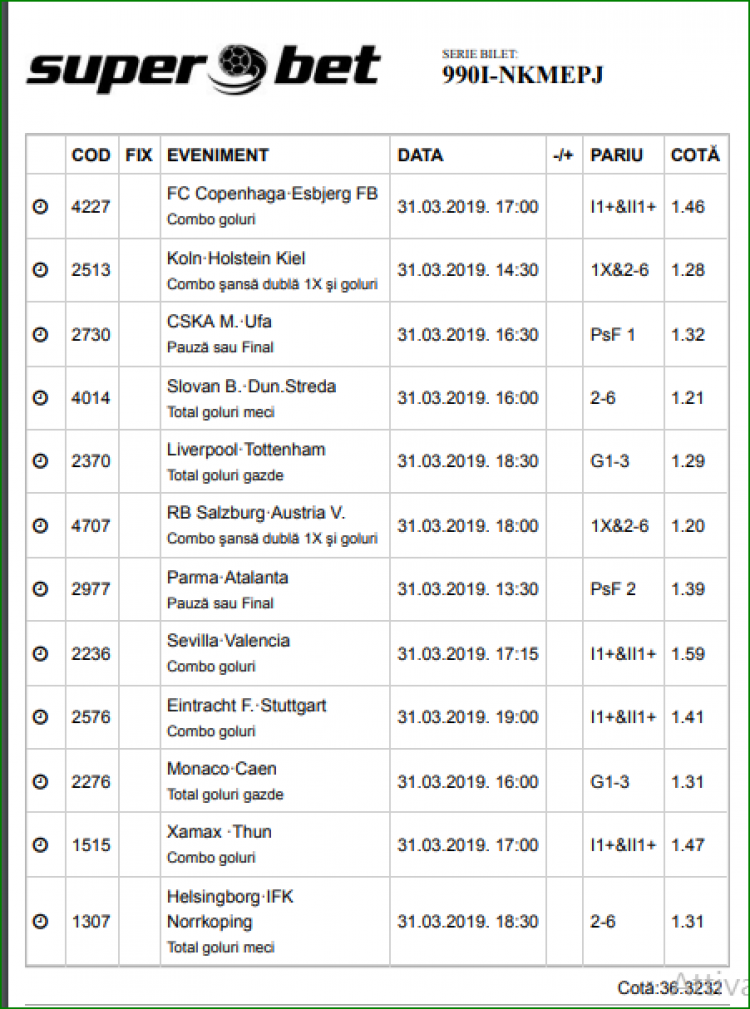
Task: Click the PsF 2 bet for Parma-Atalanta
Action: click(613, 589)
